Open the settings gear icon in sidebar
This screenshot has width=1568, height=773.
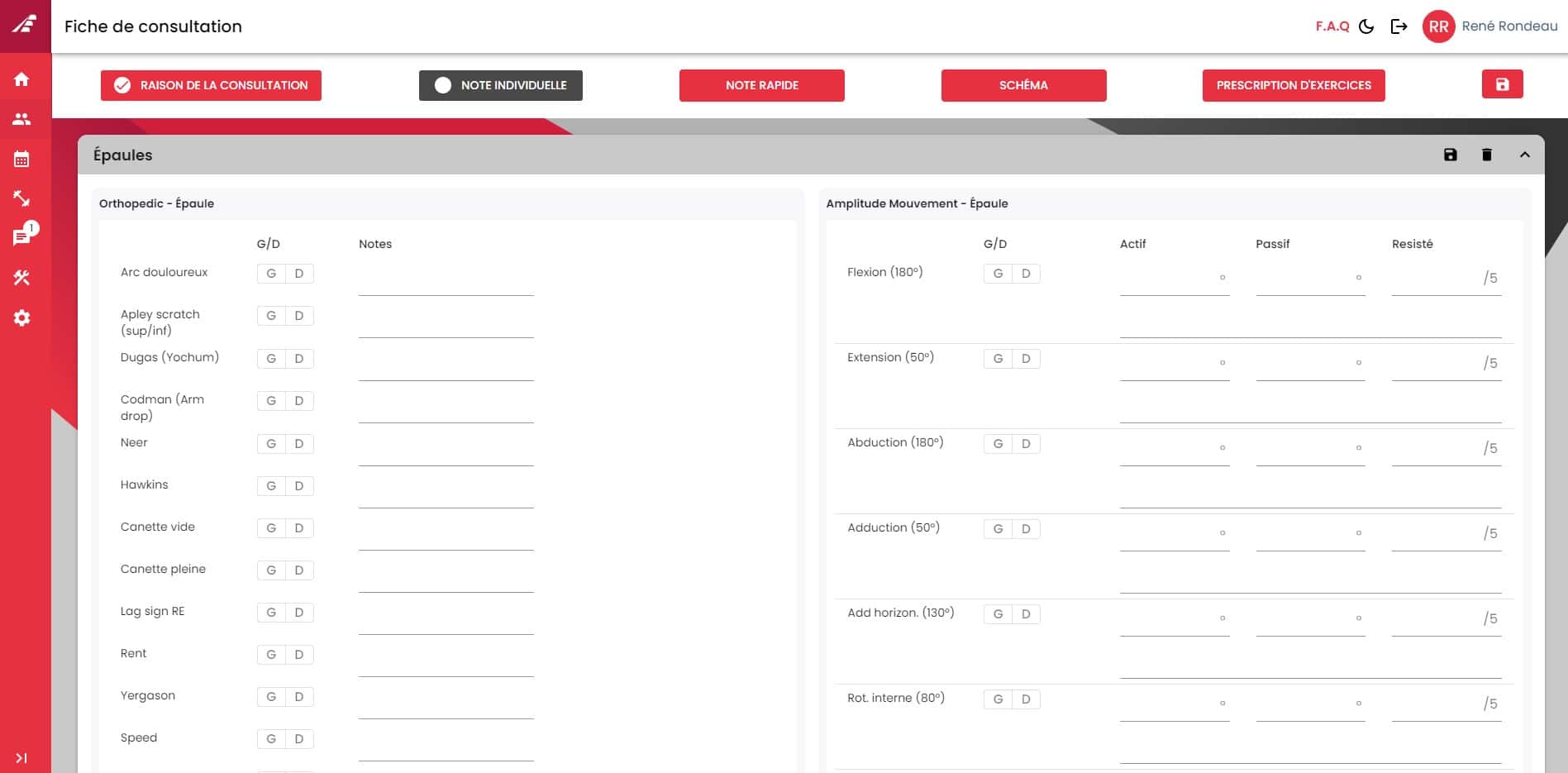21,318
